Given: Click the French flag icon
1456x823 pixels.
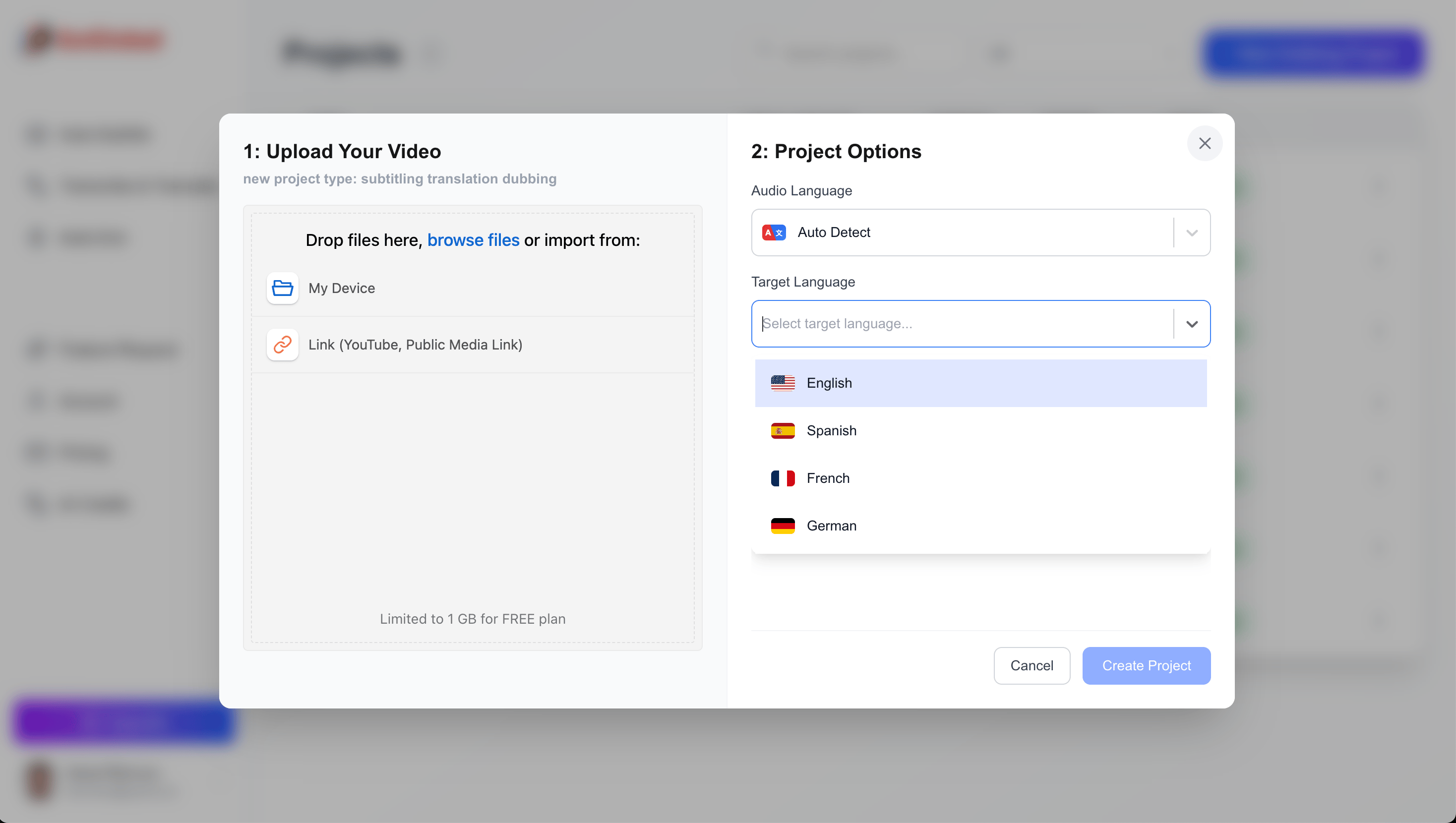Looking at the screenshot, I should (783, 477).
